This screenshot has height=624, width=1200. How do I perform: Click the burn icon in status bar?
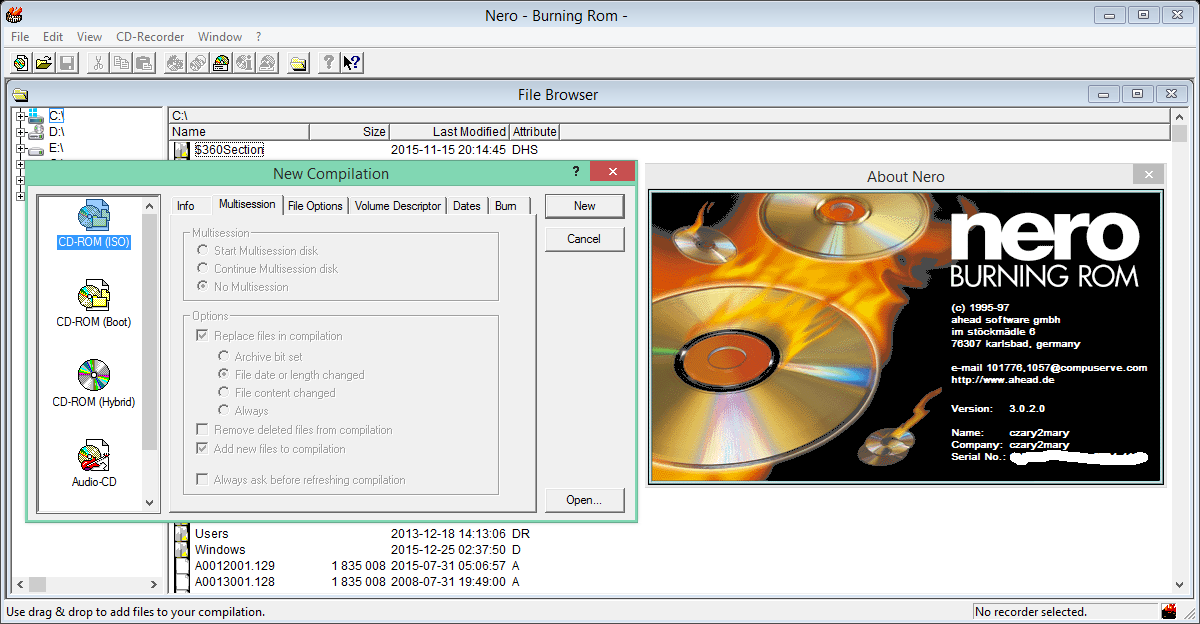point(1169,611)
